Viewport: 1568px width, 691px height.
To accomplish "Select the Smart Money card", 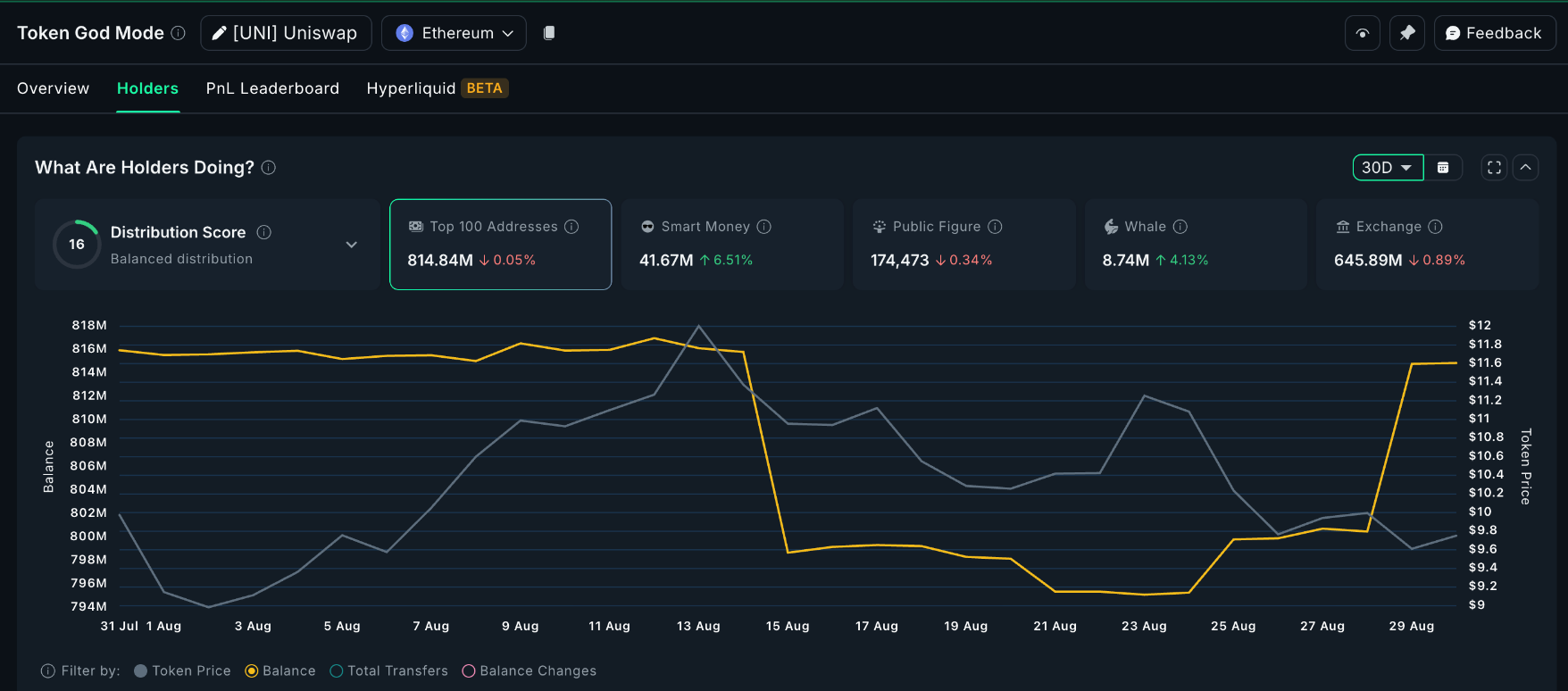I will [x=732, y=244].
